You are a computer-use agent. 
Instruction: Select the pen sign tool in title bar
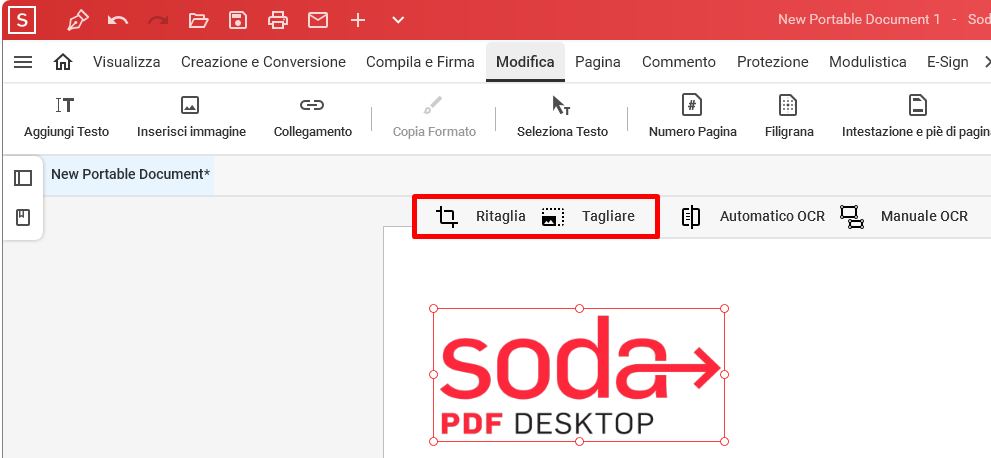(78, 20)
